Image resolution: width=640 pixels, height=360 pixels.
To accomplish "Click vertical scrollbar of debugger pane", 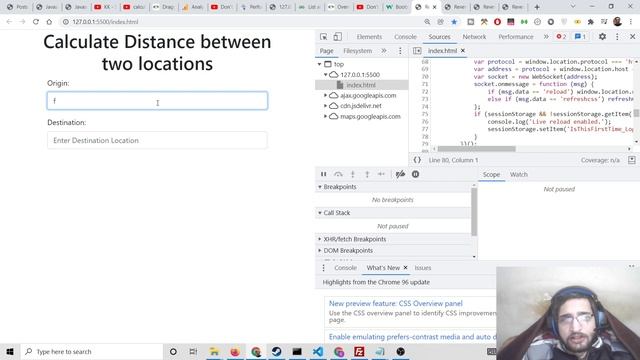I will point(474,212).
